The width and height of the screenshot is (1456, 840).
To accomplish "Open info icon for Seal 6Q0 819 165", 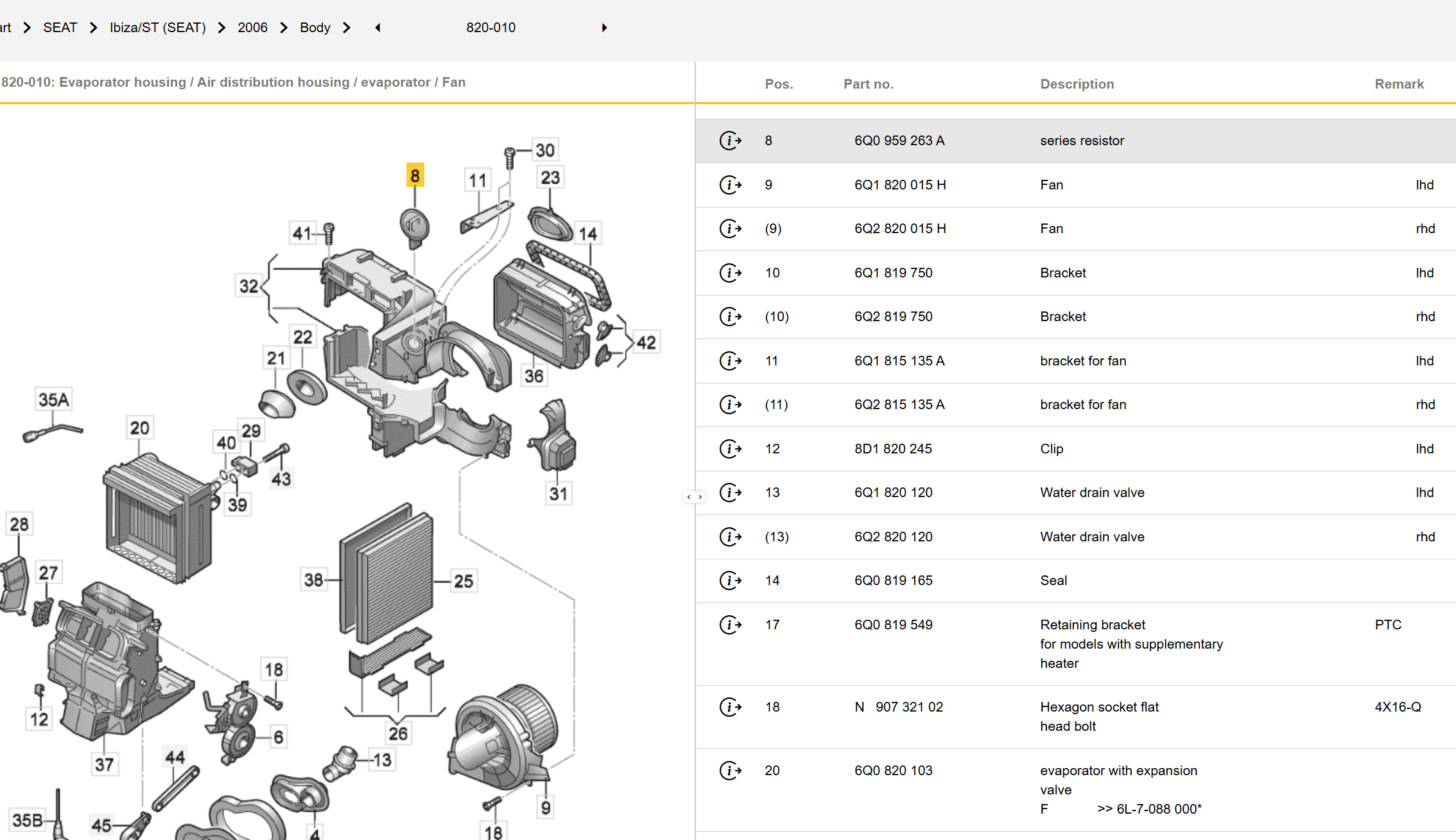I will click(730, 581).
